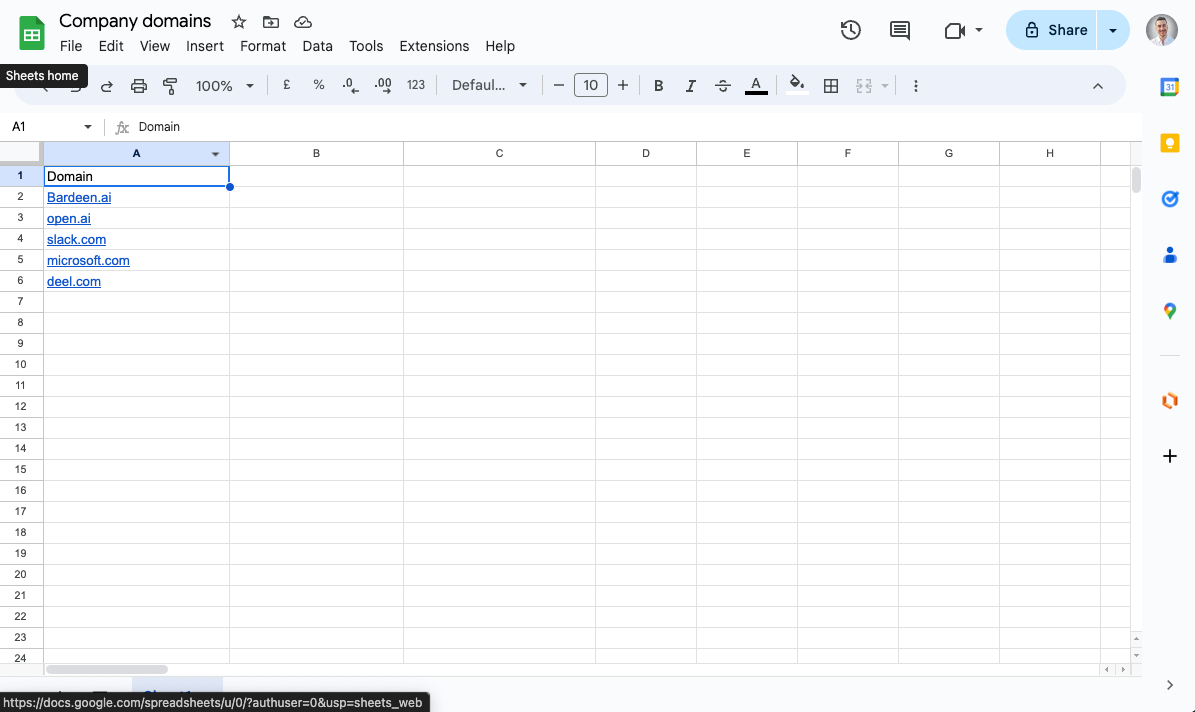Image resolution: width=1195 pixels, height=712 pixels.
Task: Open Google Maps side panel
Action: coord(1170,311)
